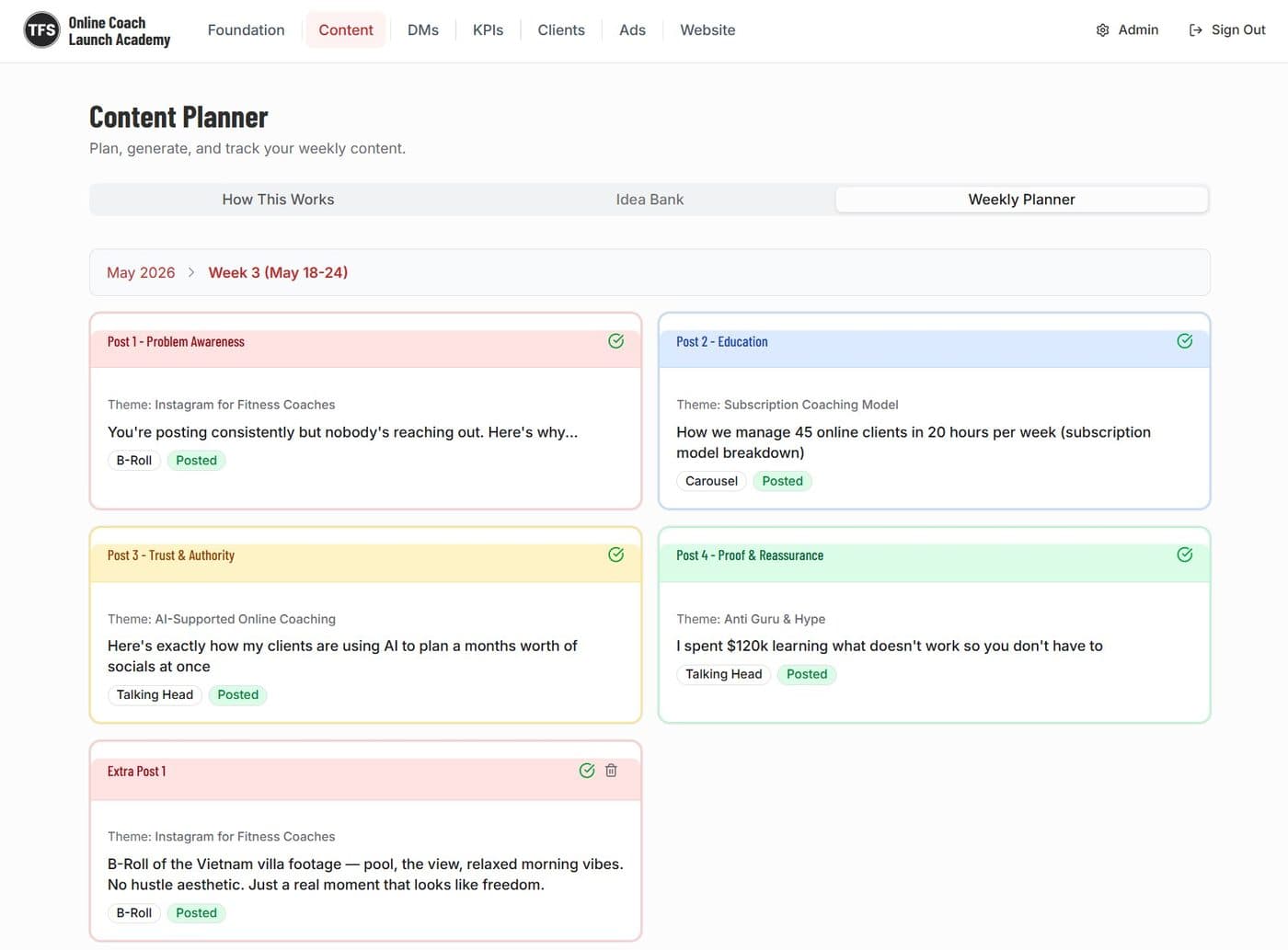Click Post 3 - Trust & Authority header

coord(171,555)
